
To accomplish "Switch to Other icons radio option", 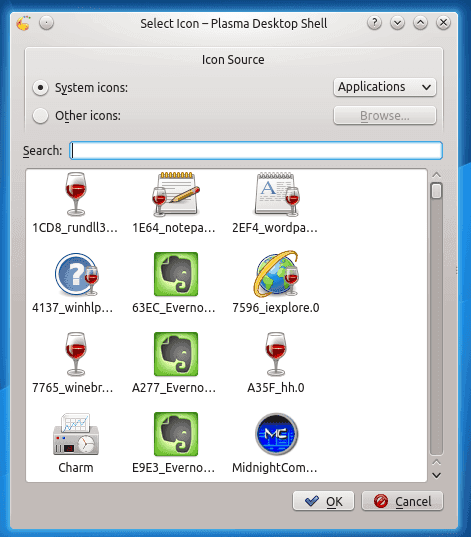I will coord(40,116).
